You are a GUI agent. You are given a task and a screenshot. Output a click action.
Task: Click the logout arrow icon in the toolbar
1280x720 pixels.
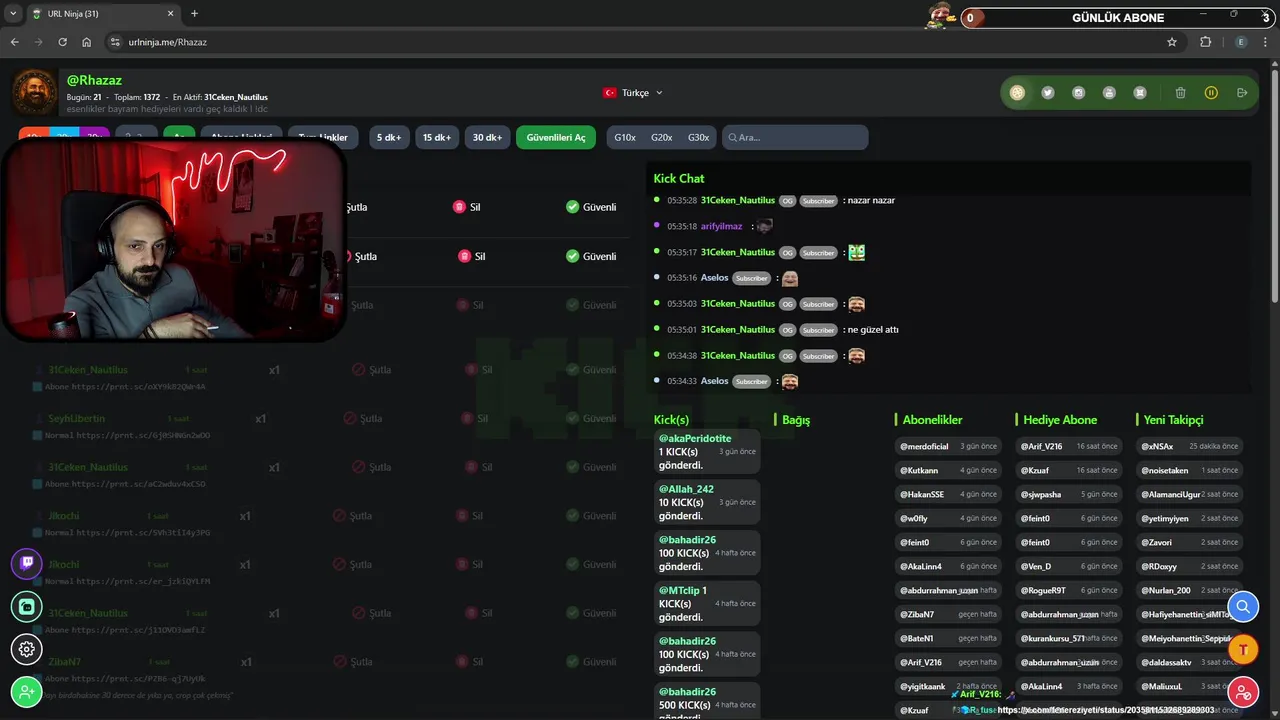pos(1242,93)
